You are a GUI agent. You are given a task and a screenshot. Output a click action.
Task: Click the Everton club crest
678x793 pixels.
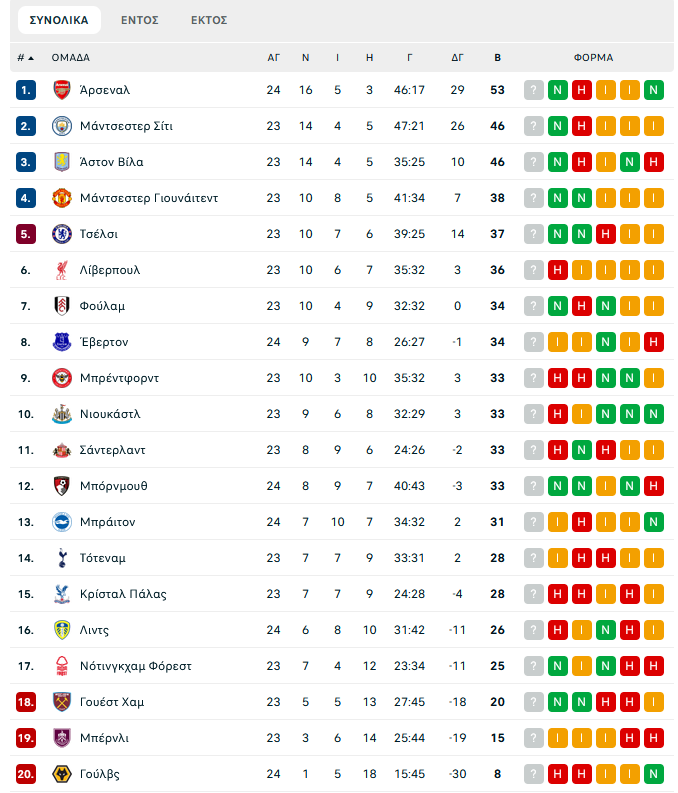click(62, 342)
